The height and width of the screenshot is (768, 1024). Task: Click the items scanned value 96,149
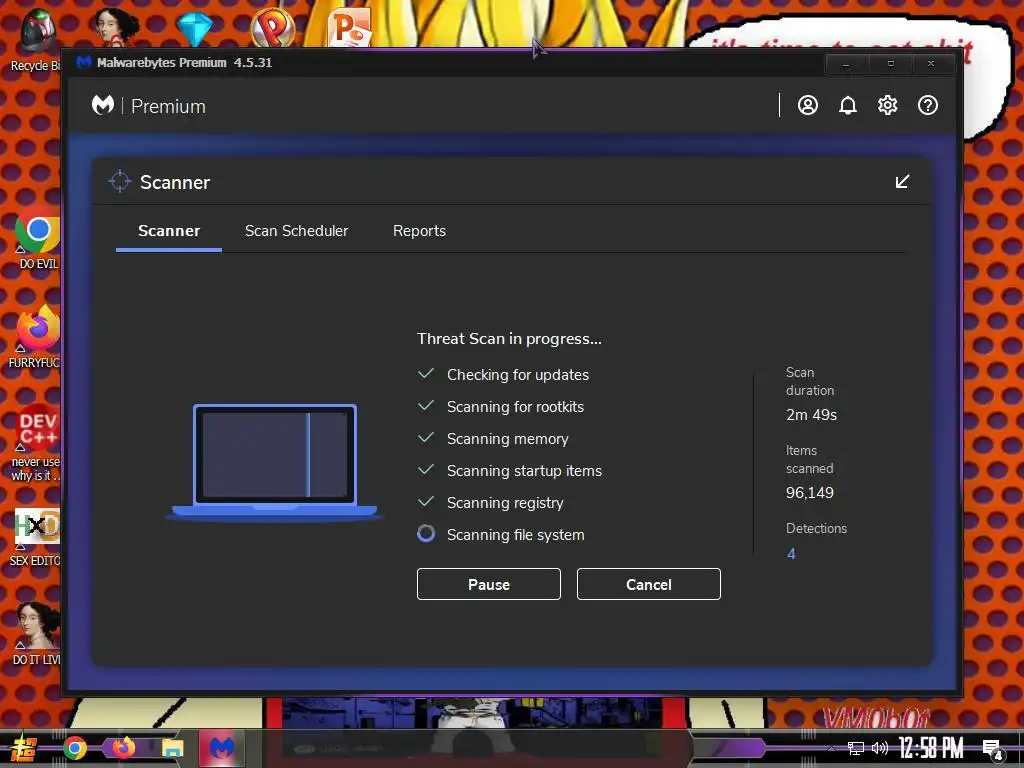[x=810, y=492]
